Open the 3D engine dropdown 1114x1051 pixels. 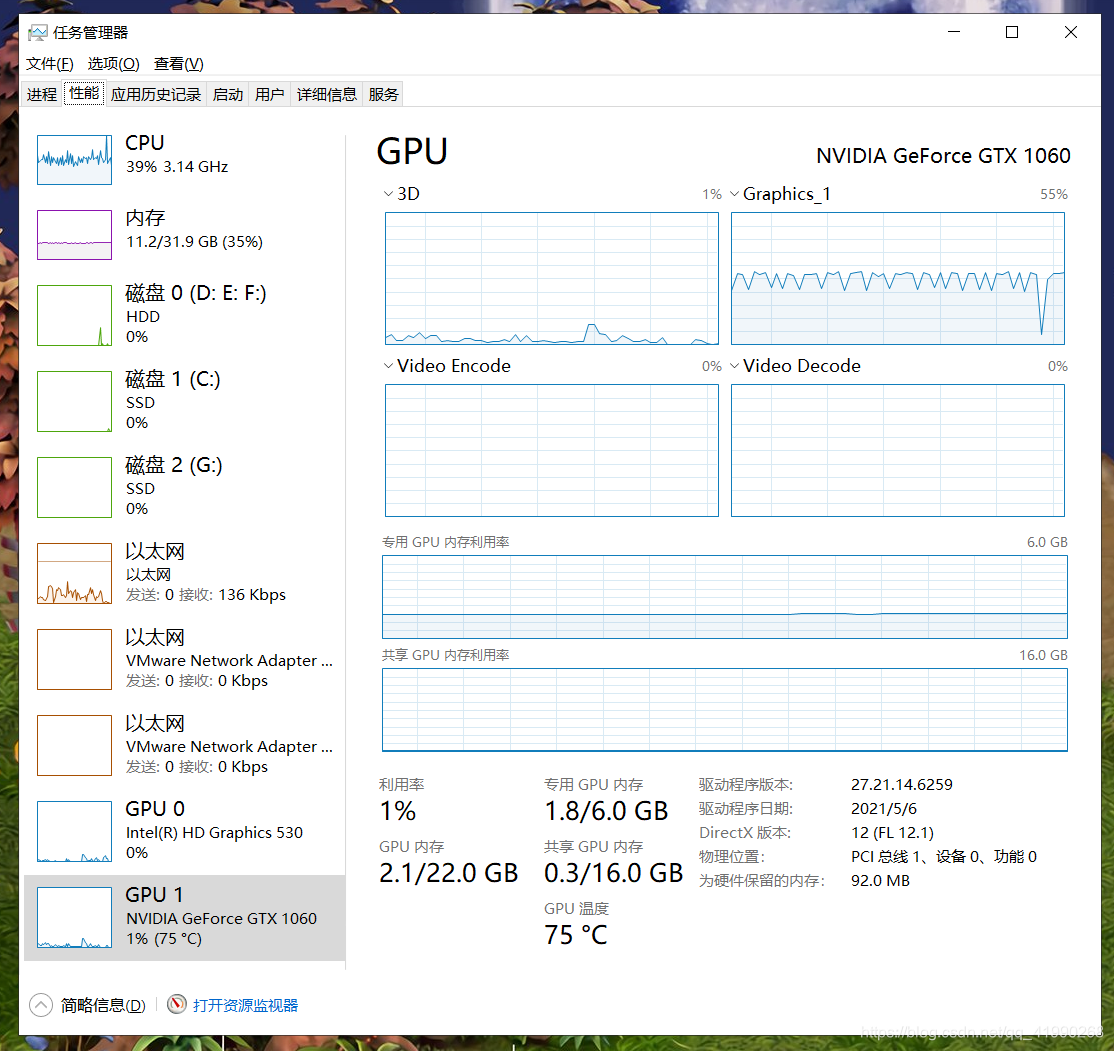pos(388,194)
